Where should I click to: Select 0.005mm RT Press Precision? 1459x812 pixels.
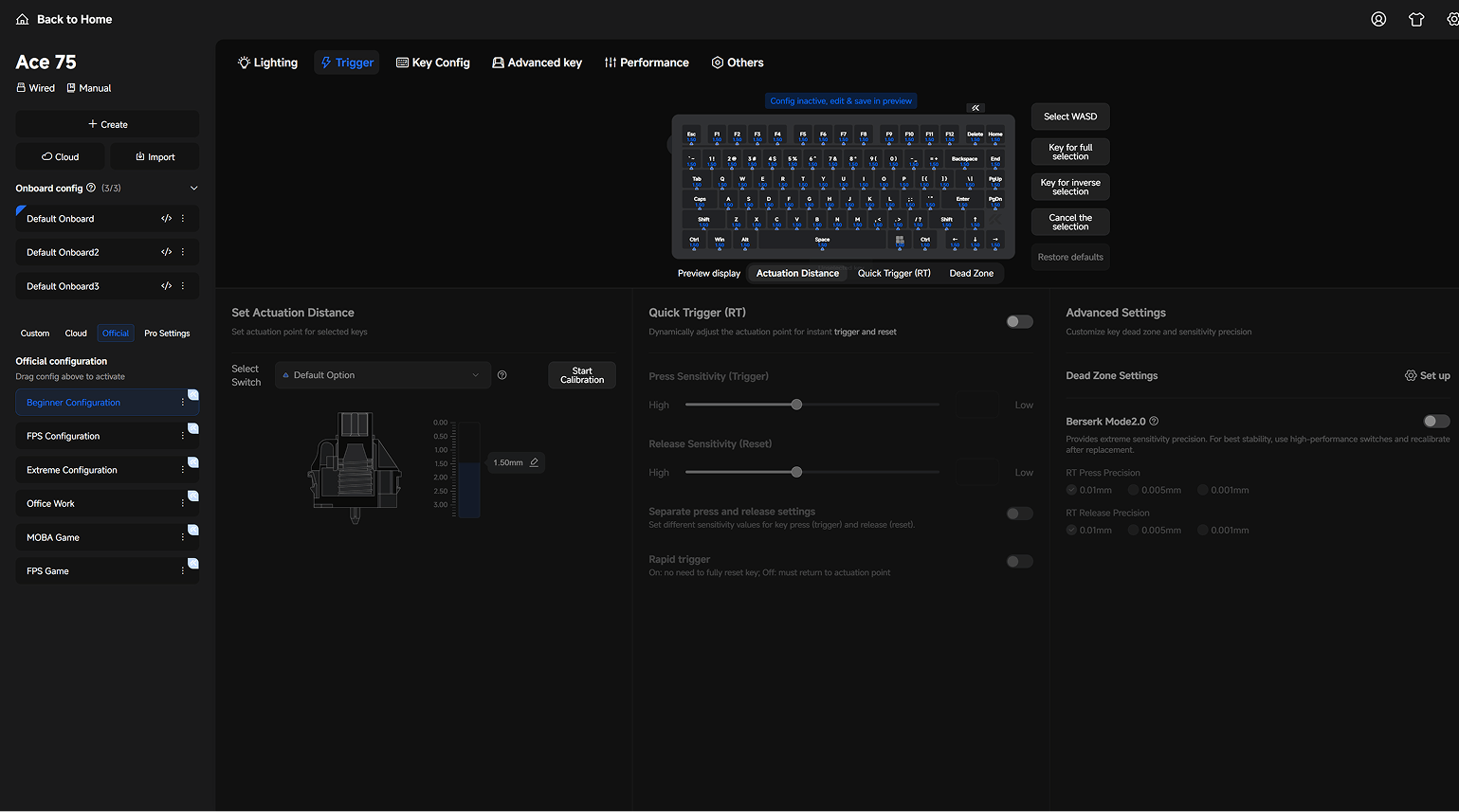[1133, 490]
